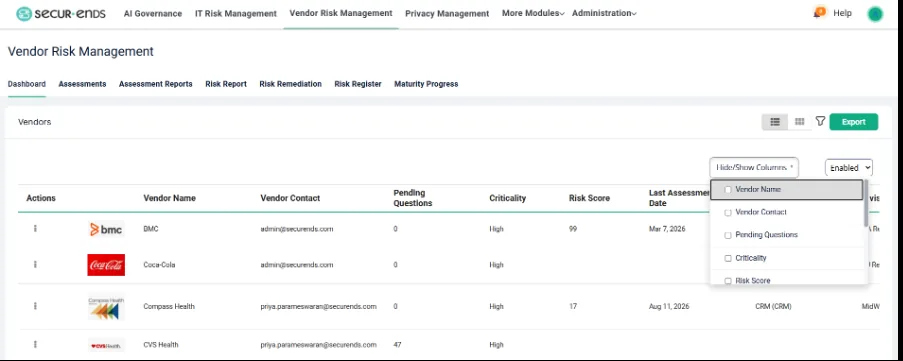The width and height of the screenshot is (903, 361).
Task: Sort by Vendor Contact column header
Action: (x=290, y=198)
